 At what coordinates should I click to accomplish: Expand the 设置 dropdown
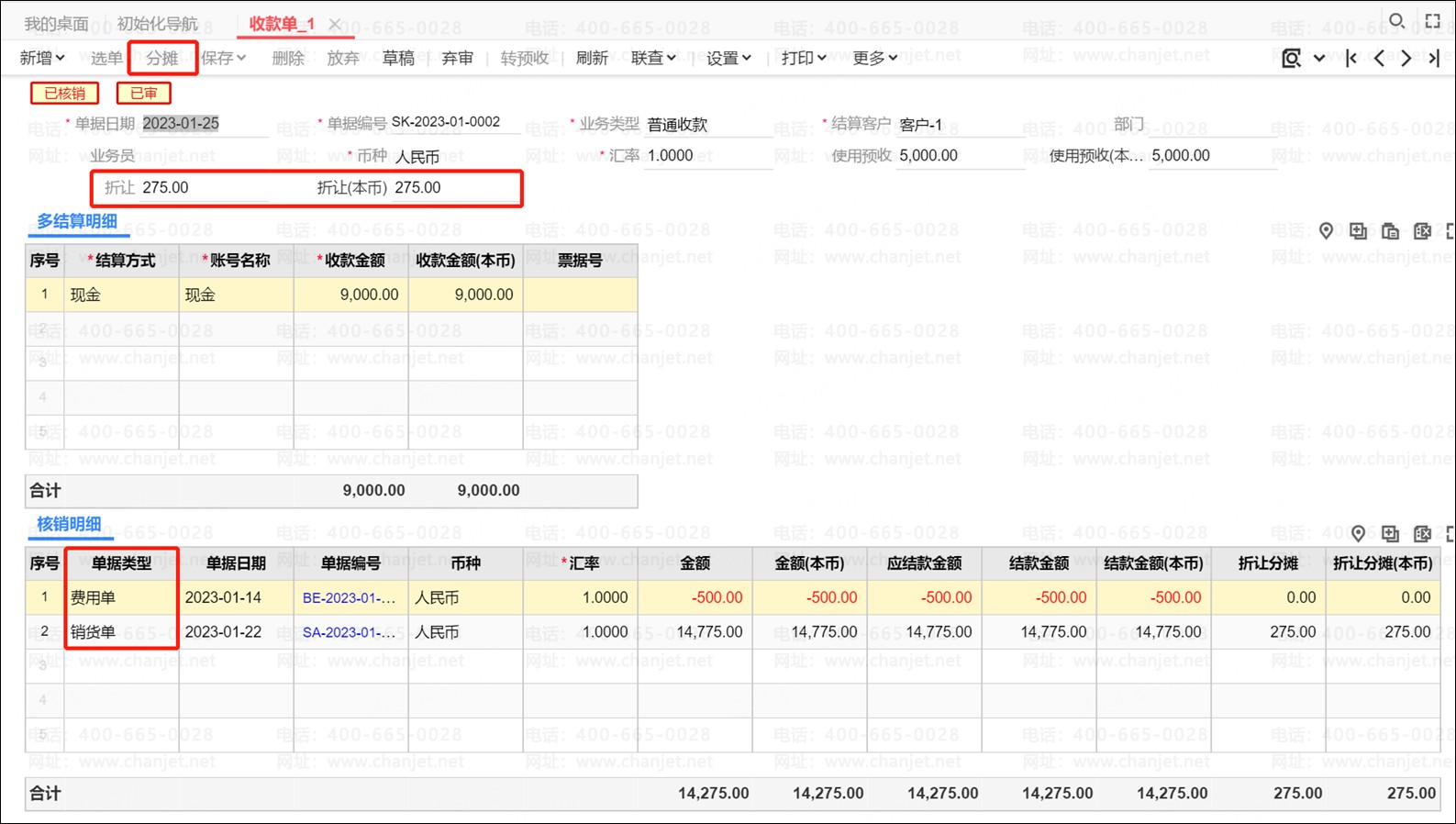pos(728,58)
